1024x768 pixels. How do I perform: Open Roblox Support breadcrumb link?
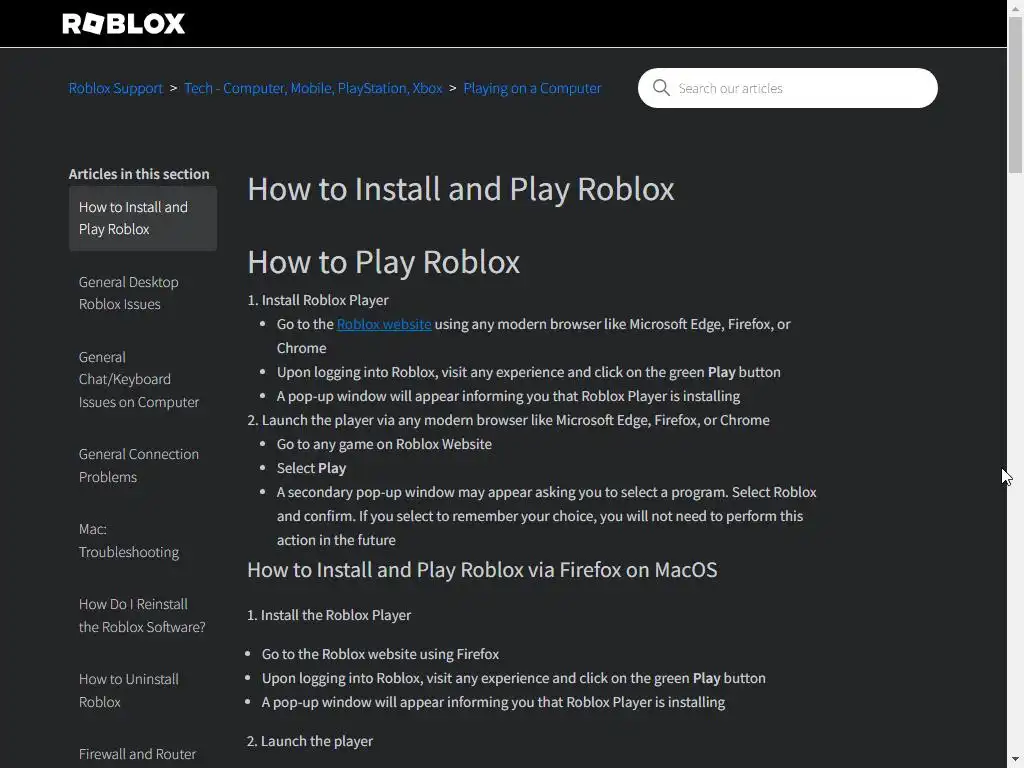coord(116,88)
